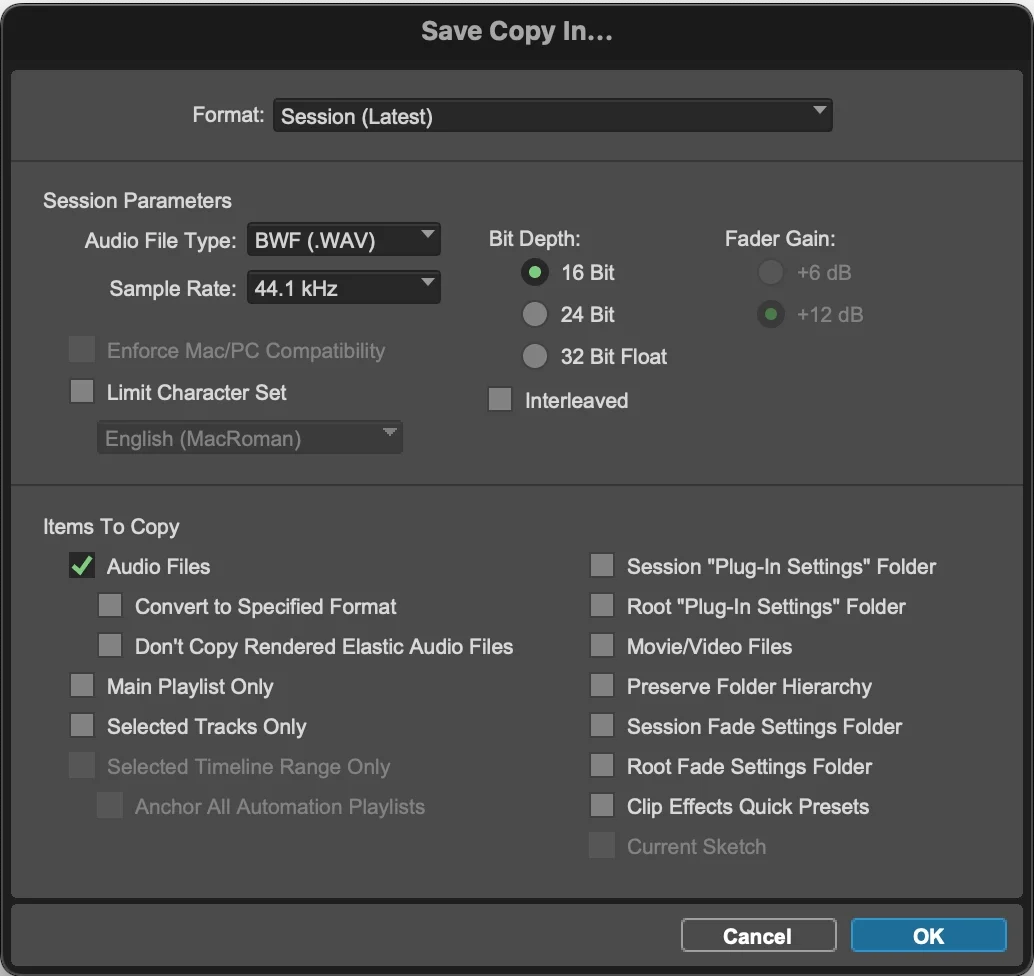The width and height of the screenshot is (1034, 976).
Task: Click the +12 dB fader gain radio
Action: pyautogui.click(x=770, y=315)
